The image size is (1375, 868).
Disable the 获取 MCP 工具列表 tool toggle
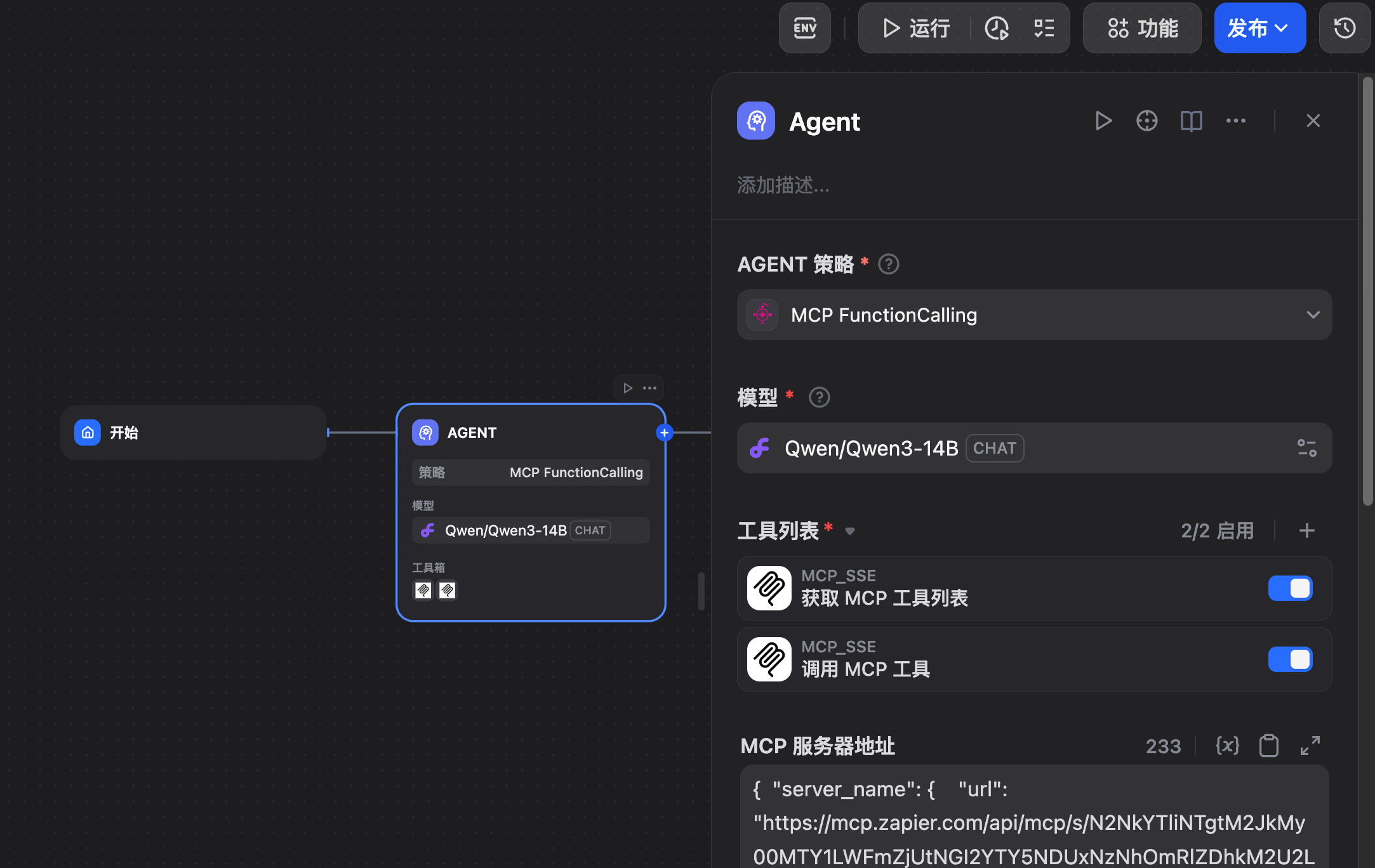click(1289, 588)
